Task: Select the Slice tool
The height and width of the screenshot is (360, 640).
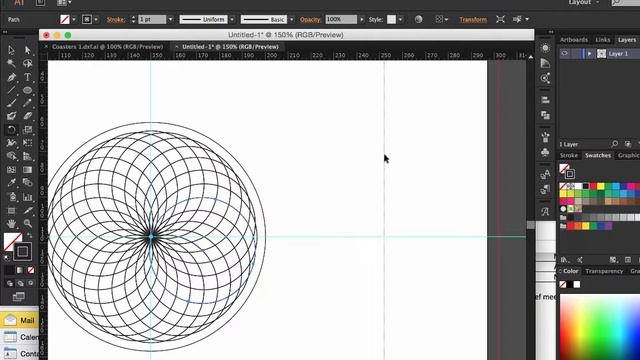Action: (x=27, y=210)
